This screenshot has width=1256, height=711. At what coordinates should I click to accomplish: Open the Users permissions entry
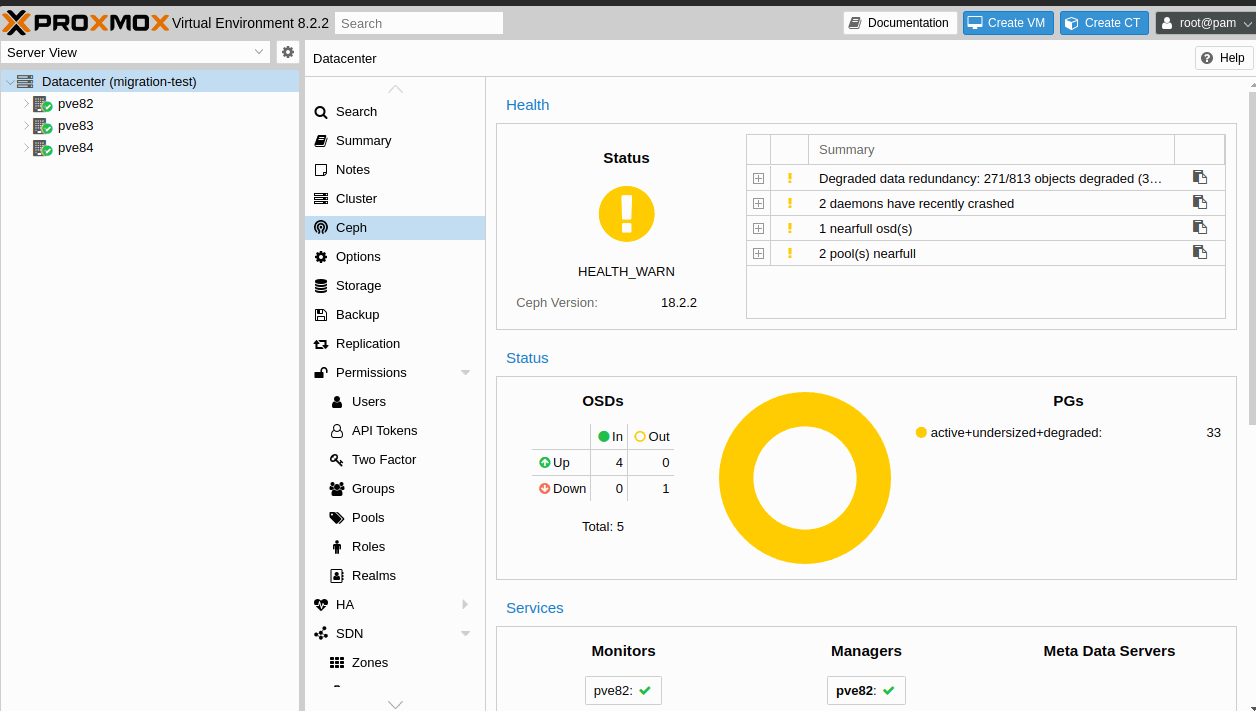click(395, 402)
